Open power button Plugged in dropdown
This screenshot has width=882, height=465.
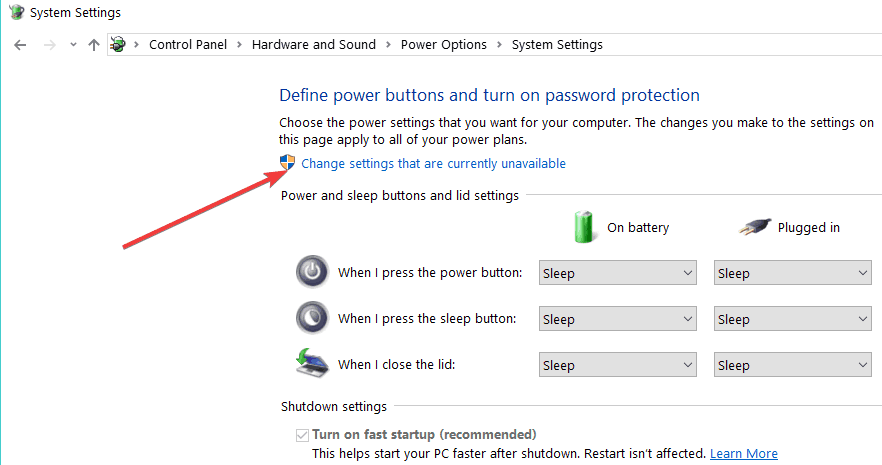tap(793, 273)
